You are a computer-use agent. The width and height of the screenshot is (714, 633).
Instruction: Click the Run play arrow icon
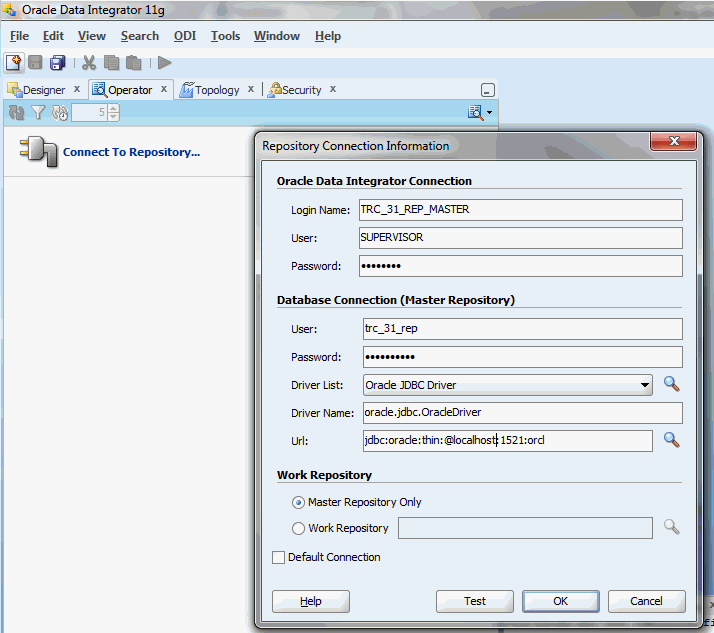(164, 62)
